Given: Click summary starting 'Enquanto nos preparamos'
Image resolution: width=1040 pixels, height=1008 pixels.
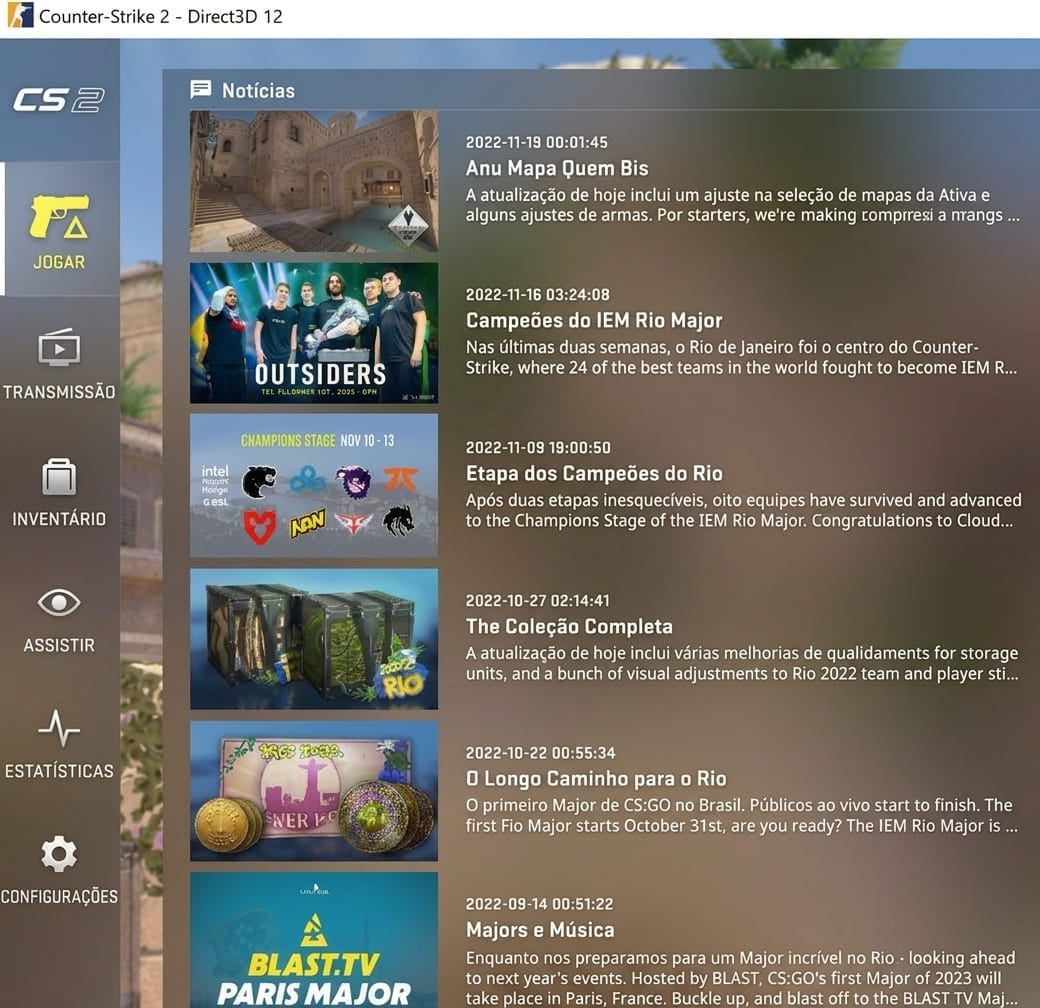Looking at the screenshot, I should pyautogui.click(x=742, y=978).
